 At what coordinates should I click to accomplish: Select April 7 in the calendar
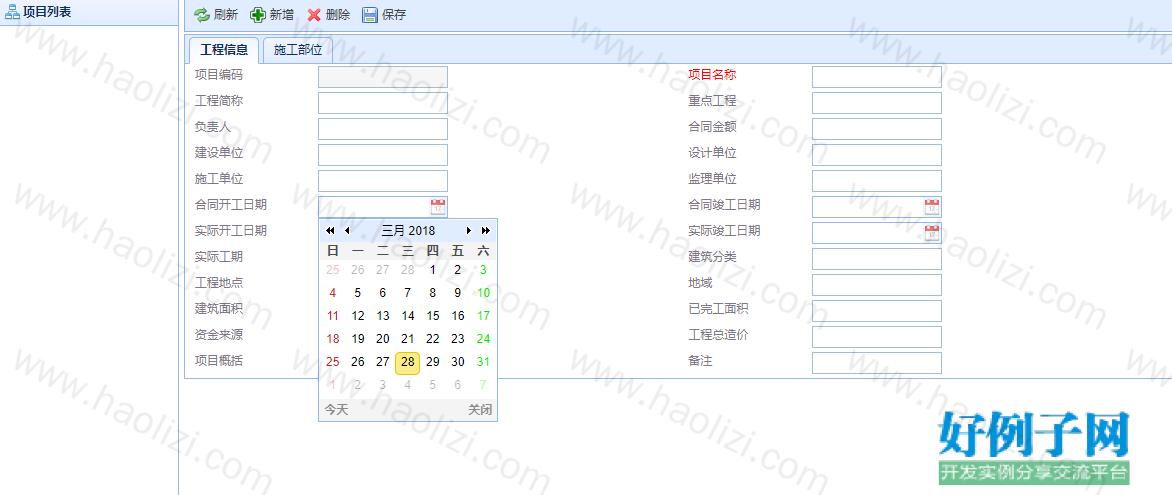[484, 385]
